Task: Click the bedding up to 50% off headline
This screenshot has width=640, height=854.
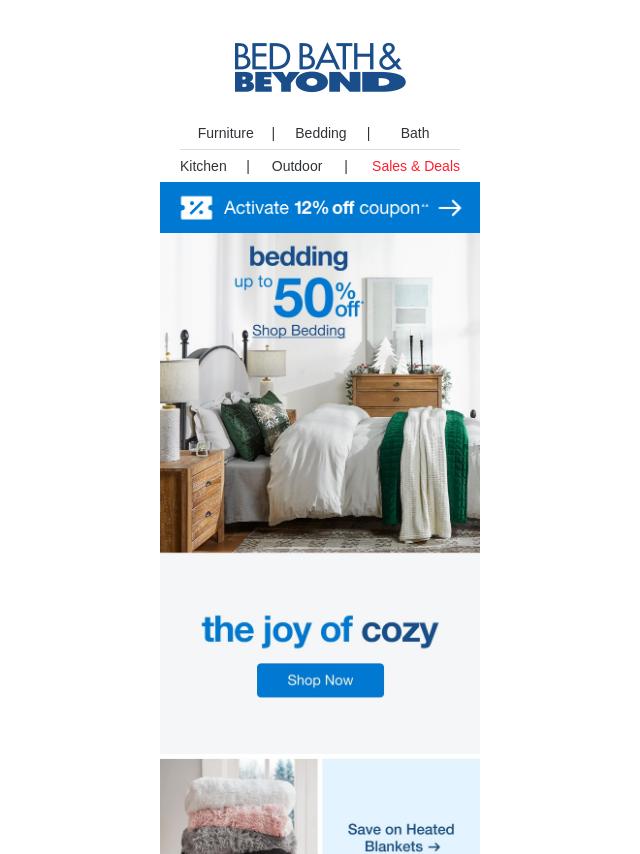Action: point(298,282)
